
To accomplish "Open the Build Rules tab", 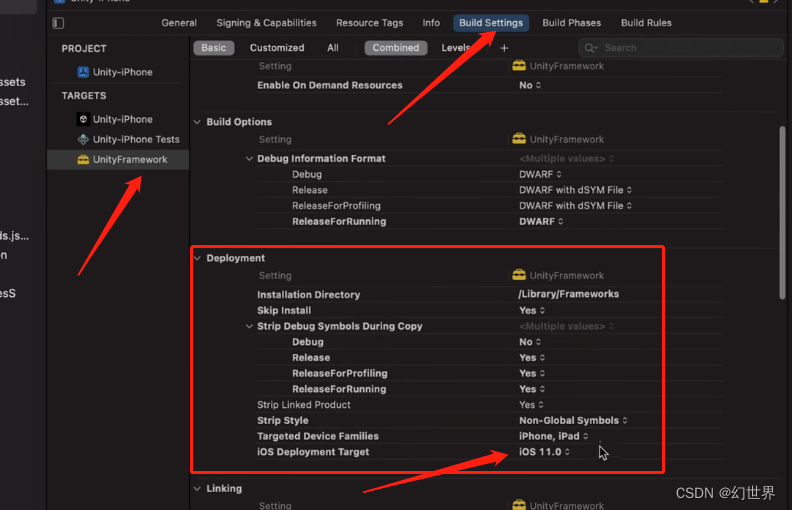I will 646,23.
